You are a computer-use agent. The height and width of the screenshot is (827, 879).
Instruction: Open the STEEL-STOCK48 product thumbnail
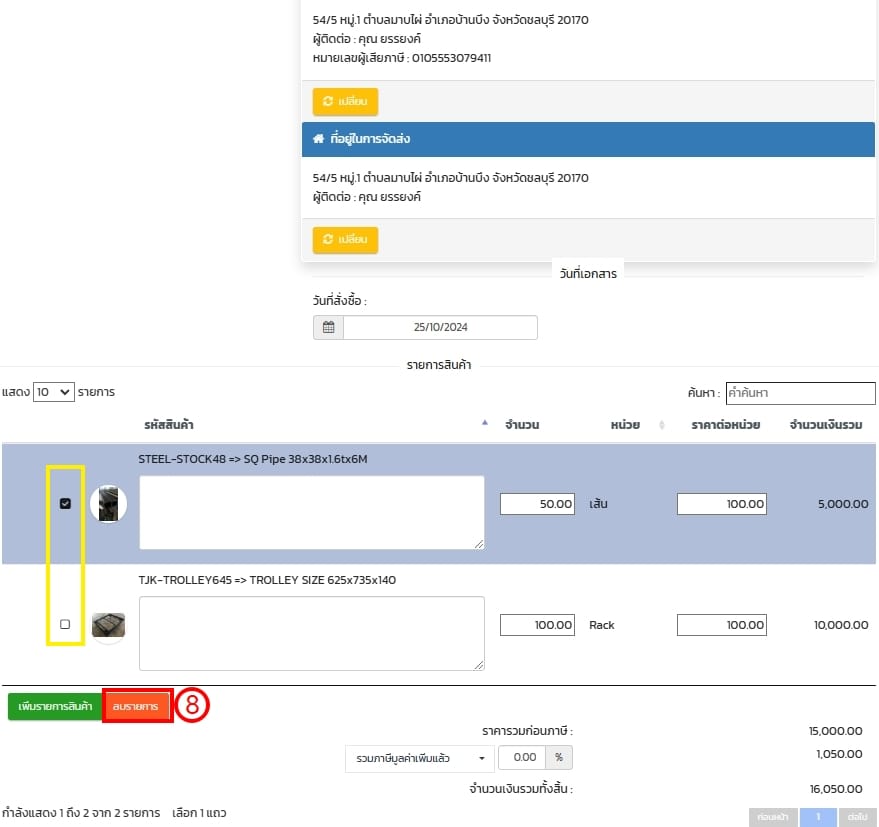pyautogui.click(x=108, y=504)
